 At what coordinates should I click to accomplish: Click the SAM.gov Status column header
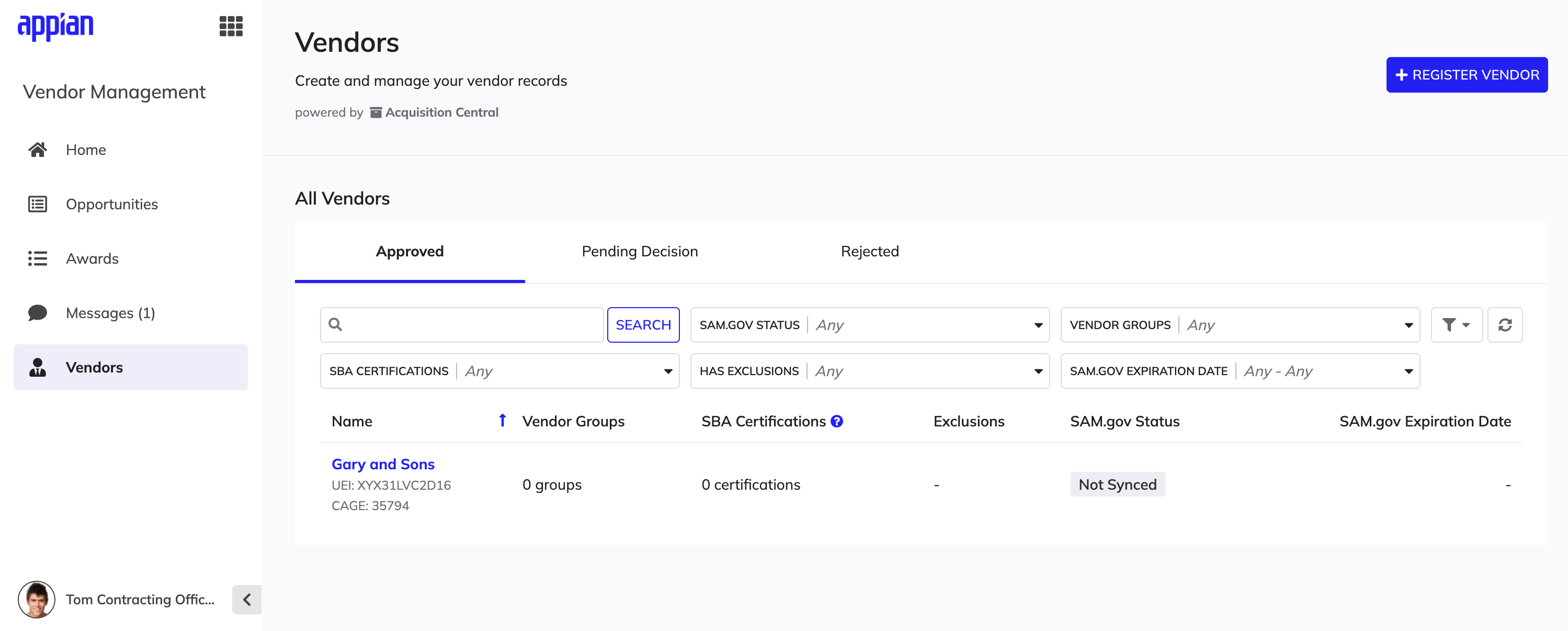pyautogui.click(x=1124, y=422)
